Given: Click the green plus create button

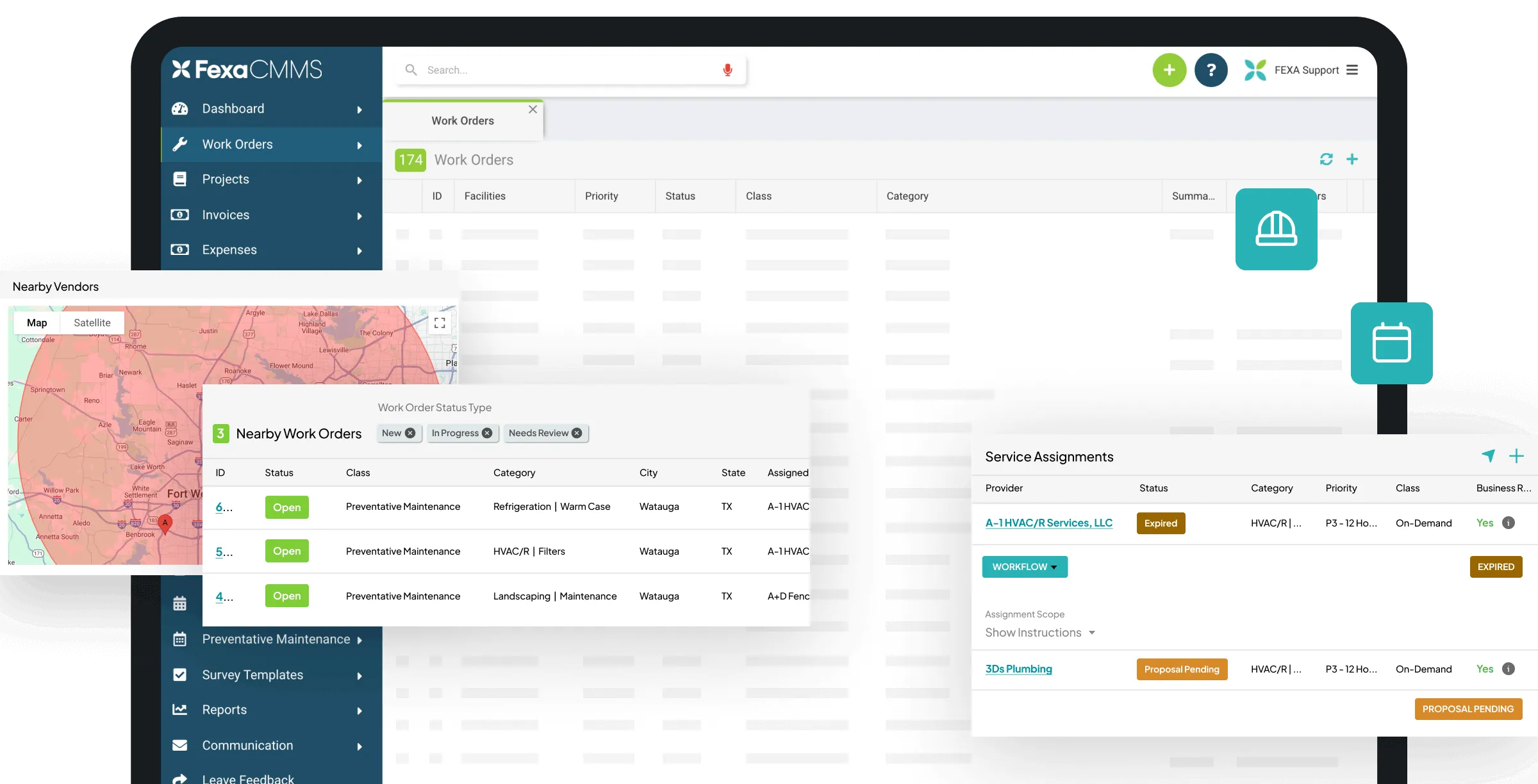Looking at the screenshot, I should point(1169,70).
